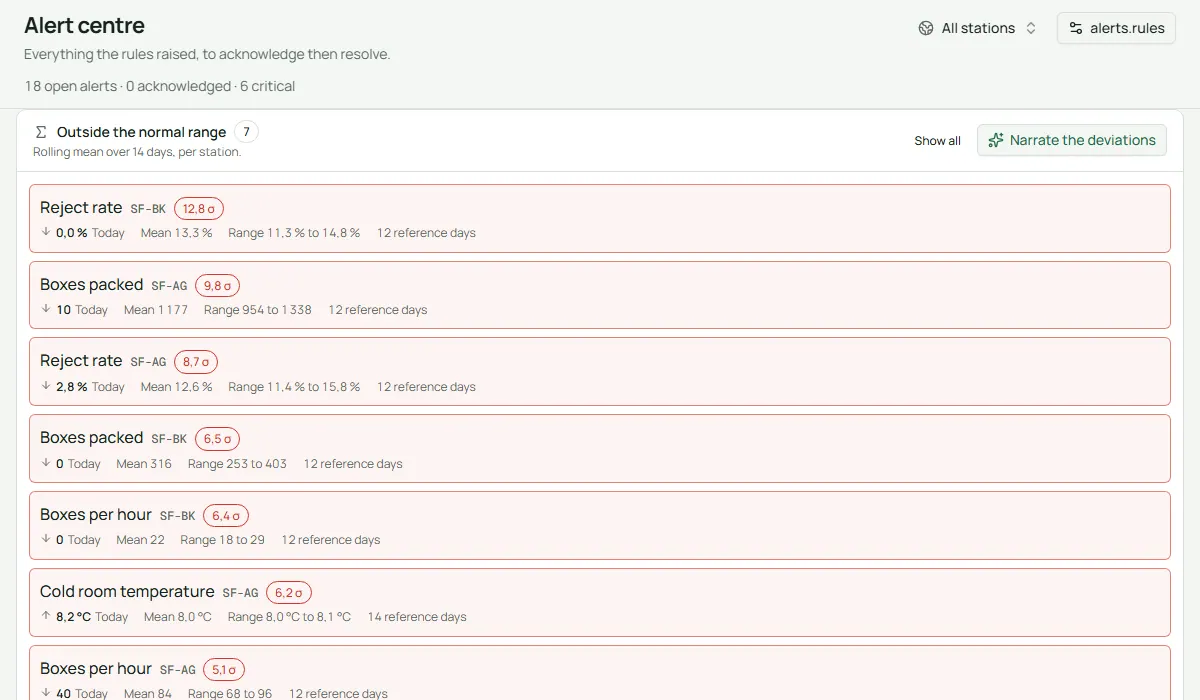This screenshot has height=700, width=1200.
Task: Click the sigma icon beside Outside the normal range
Action: click(41, 132)
